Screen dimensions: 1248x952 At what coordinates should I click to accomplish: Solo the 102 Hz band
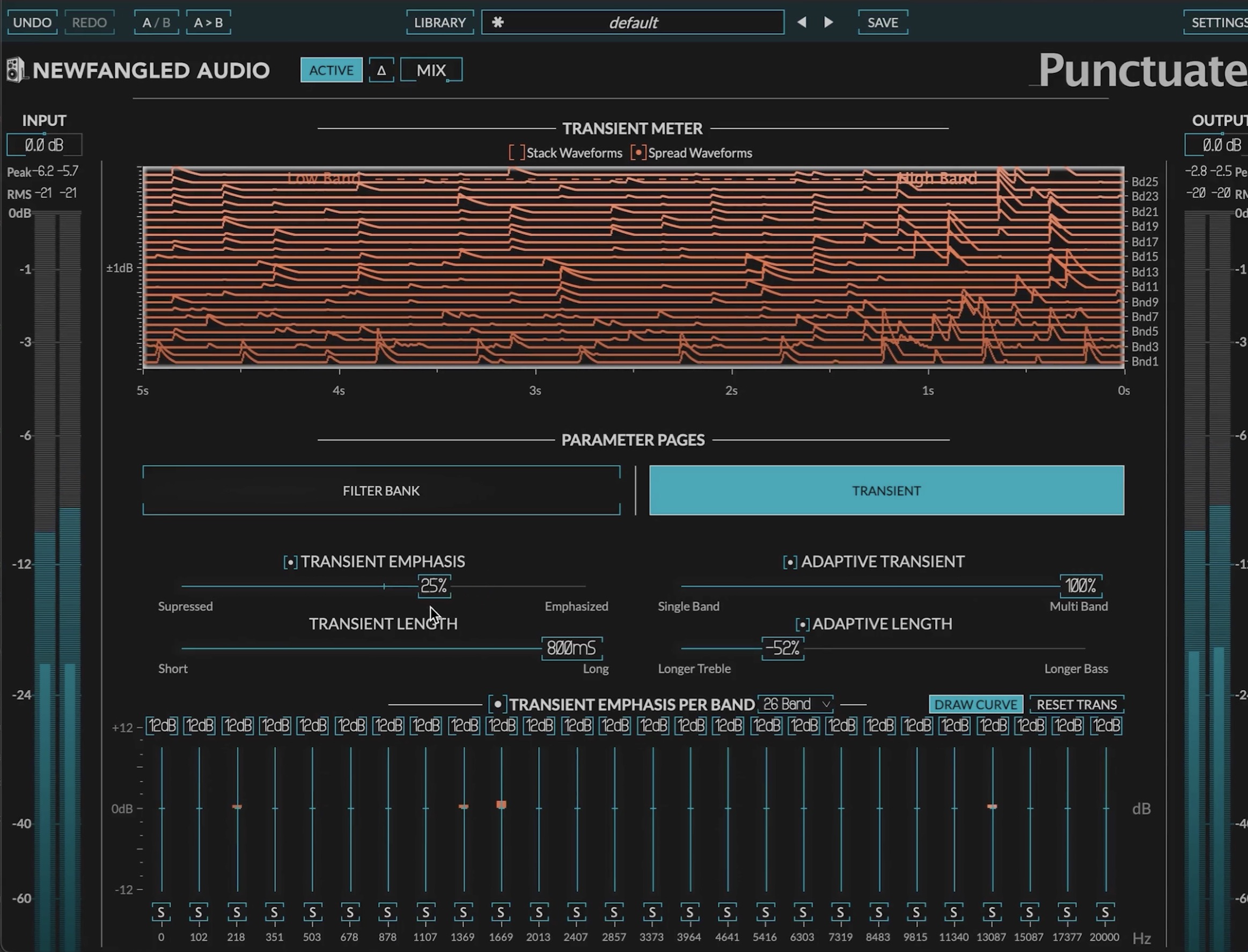click(199, 912)
